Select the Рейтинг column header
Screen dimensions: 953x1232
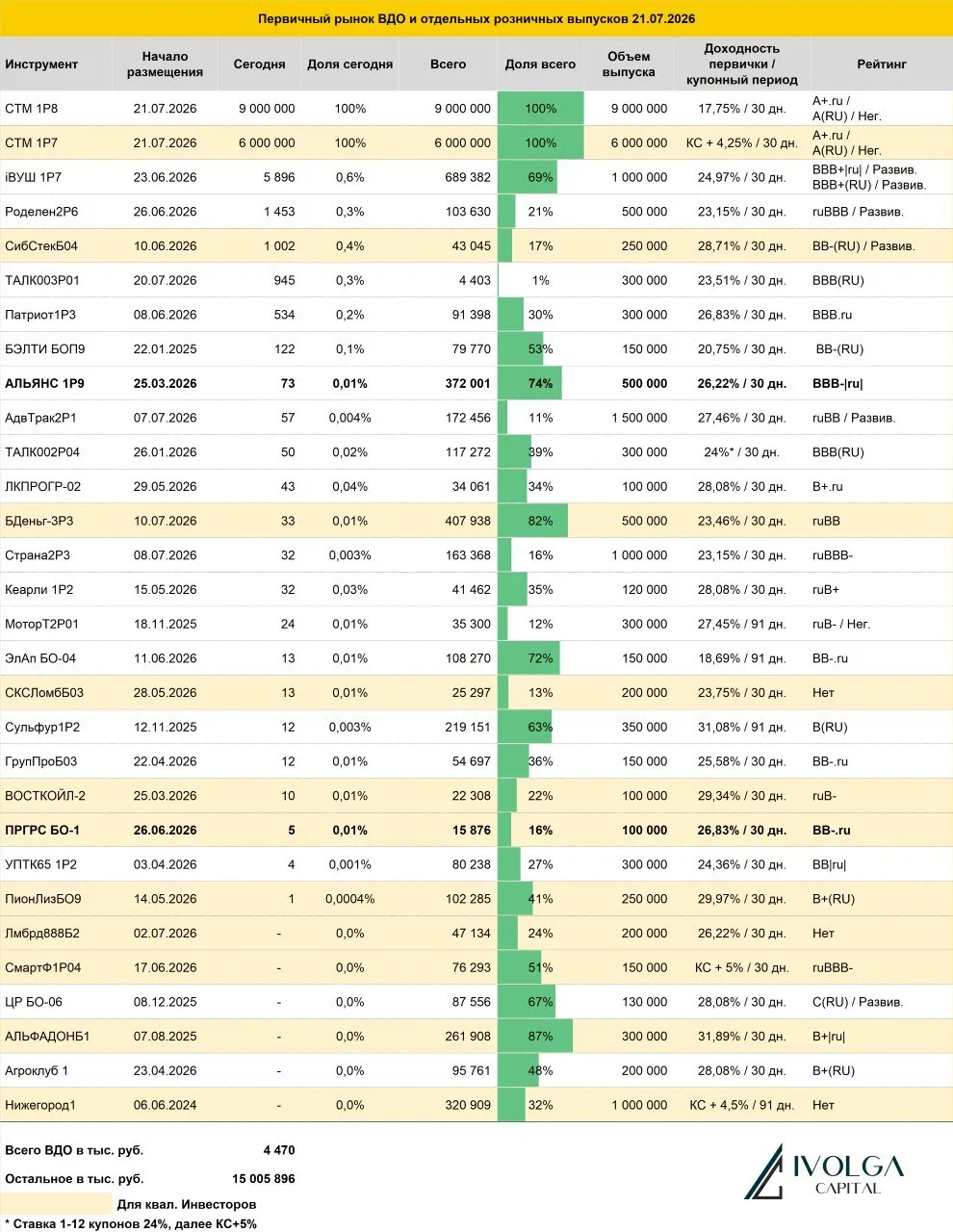point(881,64)
